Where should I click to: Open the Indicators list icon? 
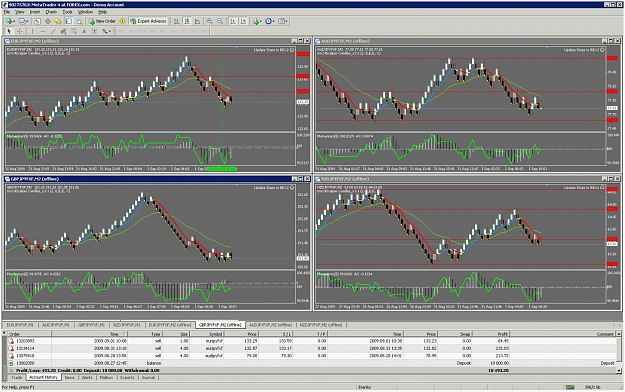[256, 21]
